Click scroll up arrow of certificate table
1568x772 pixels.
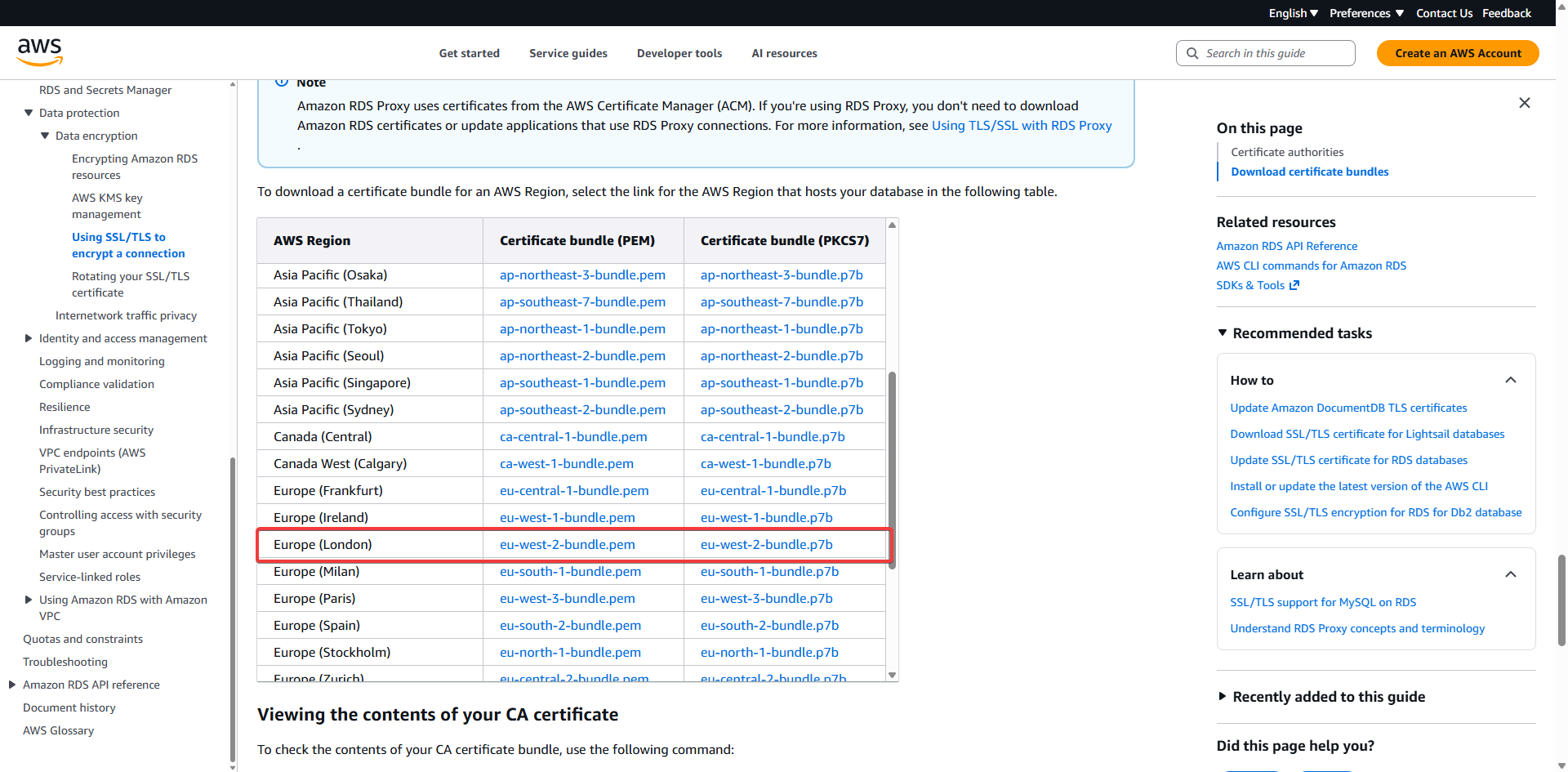click(x=892, y=225)
